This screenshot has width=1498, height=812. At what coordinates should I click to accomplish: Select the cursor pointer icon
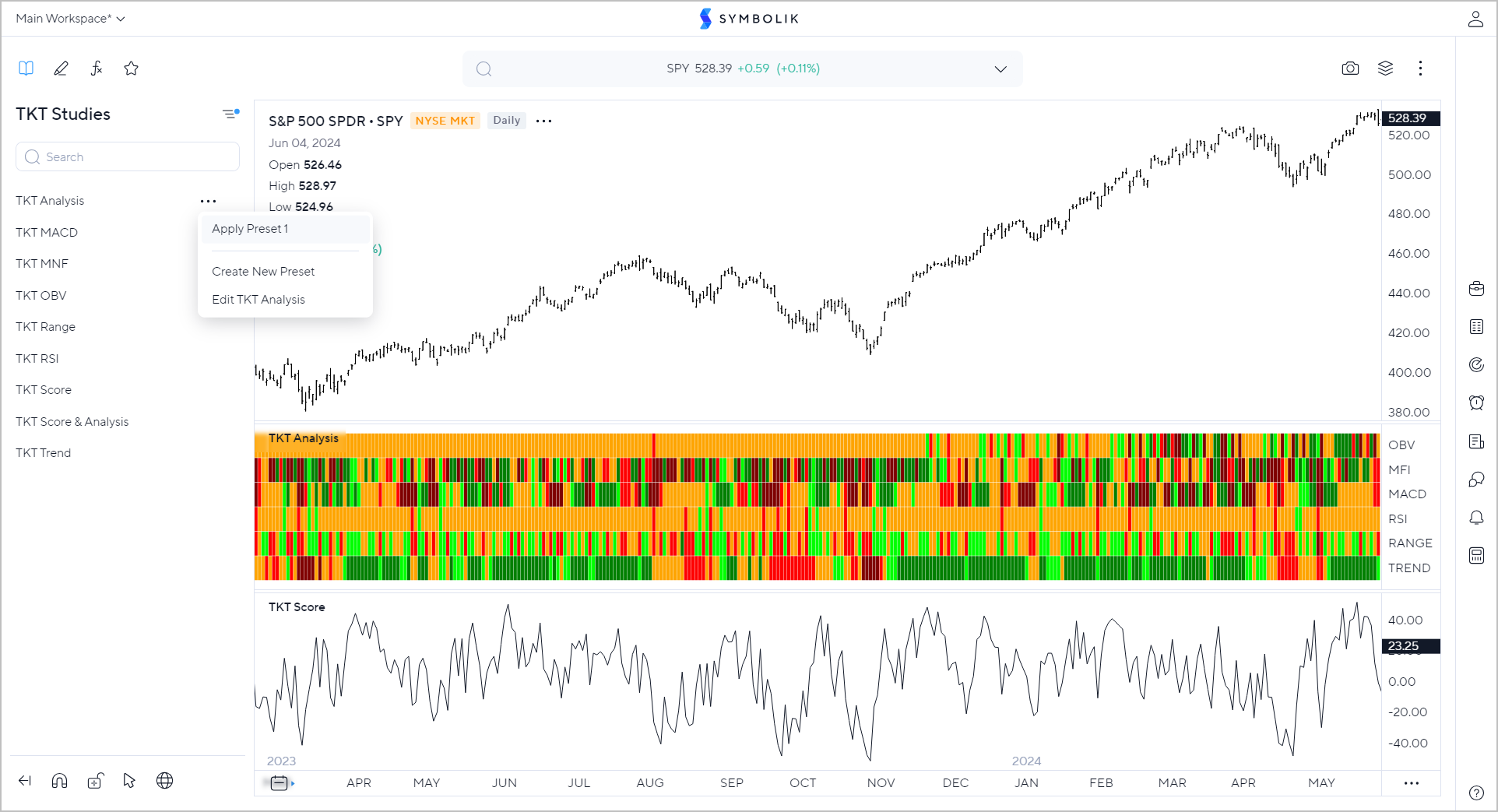click(129, 781)
